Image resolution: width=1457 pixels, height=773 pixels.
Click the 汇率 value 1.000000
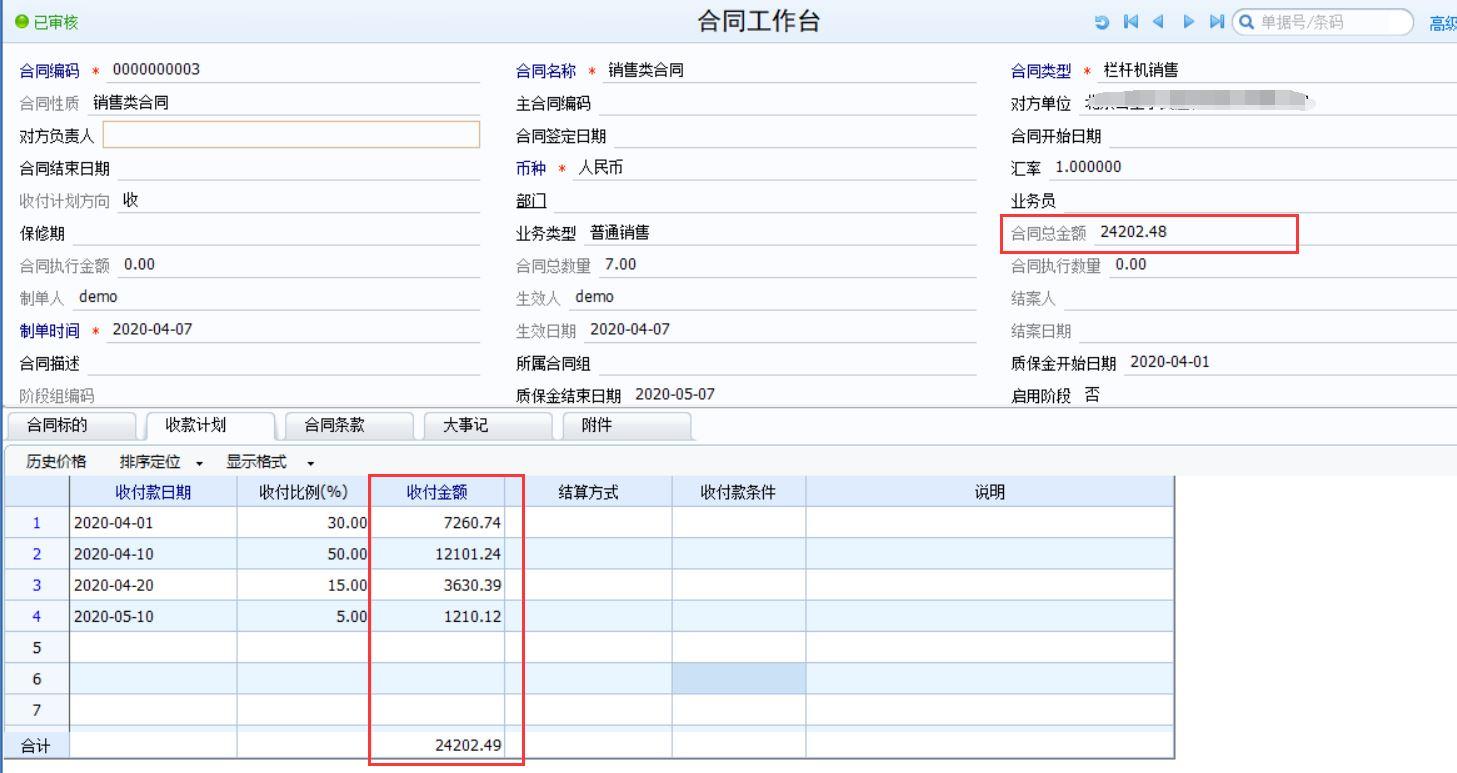pyautogui.click(x=1088, y=167)
